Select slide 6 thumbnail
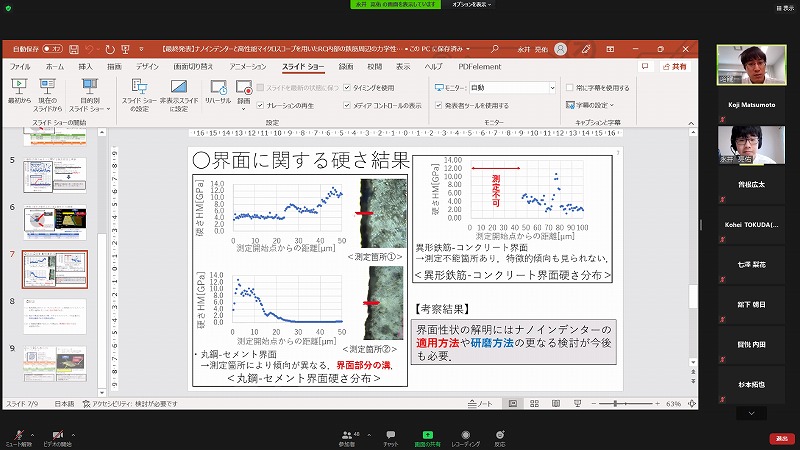 click(x=55, y=222)
